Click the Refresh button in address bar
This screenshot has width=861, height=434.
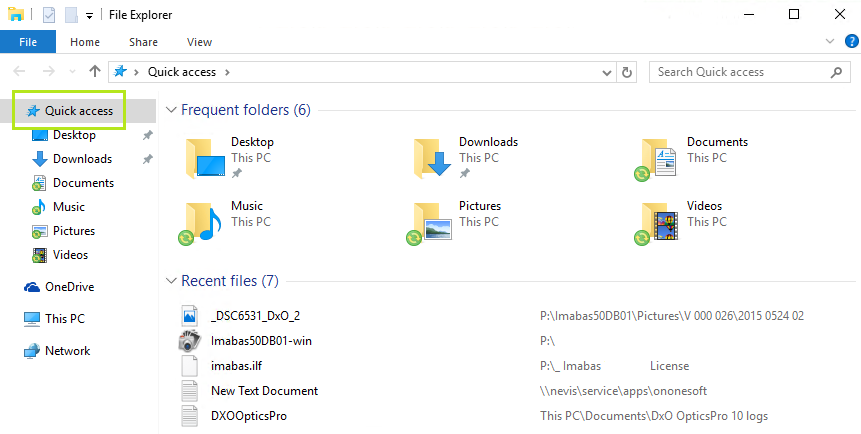click(627, 72)
